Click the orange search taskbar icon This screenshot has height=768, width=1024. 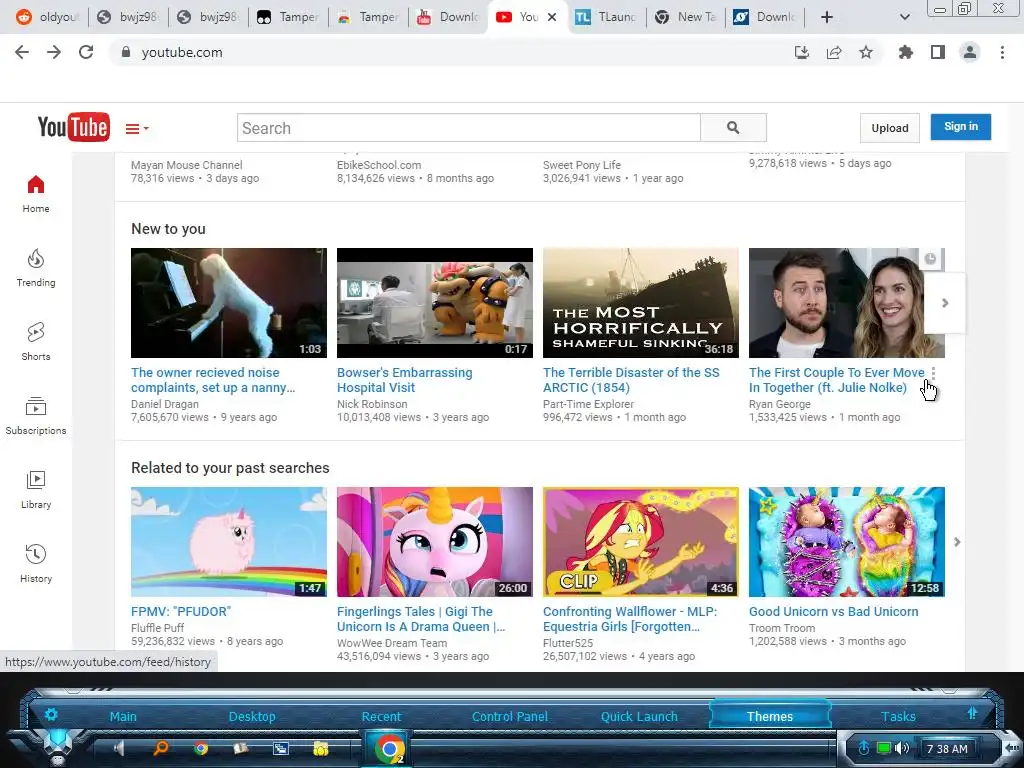[160, 748]
